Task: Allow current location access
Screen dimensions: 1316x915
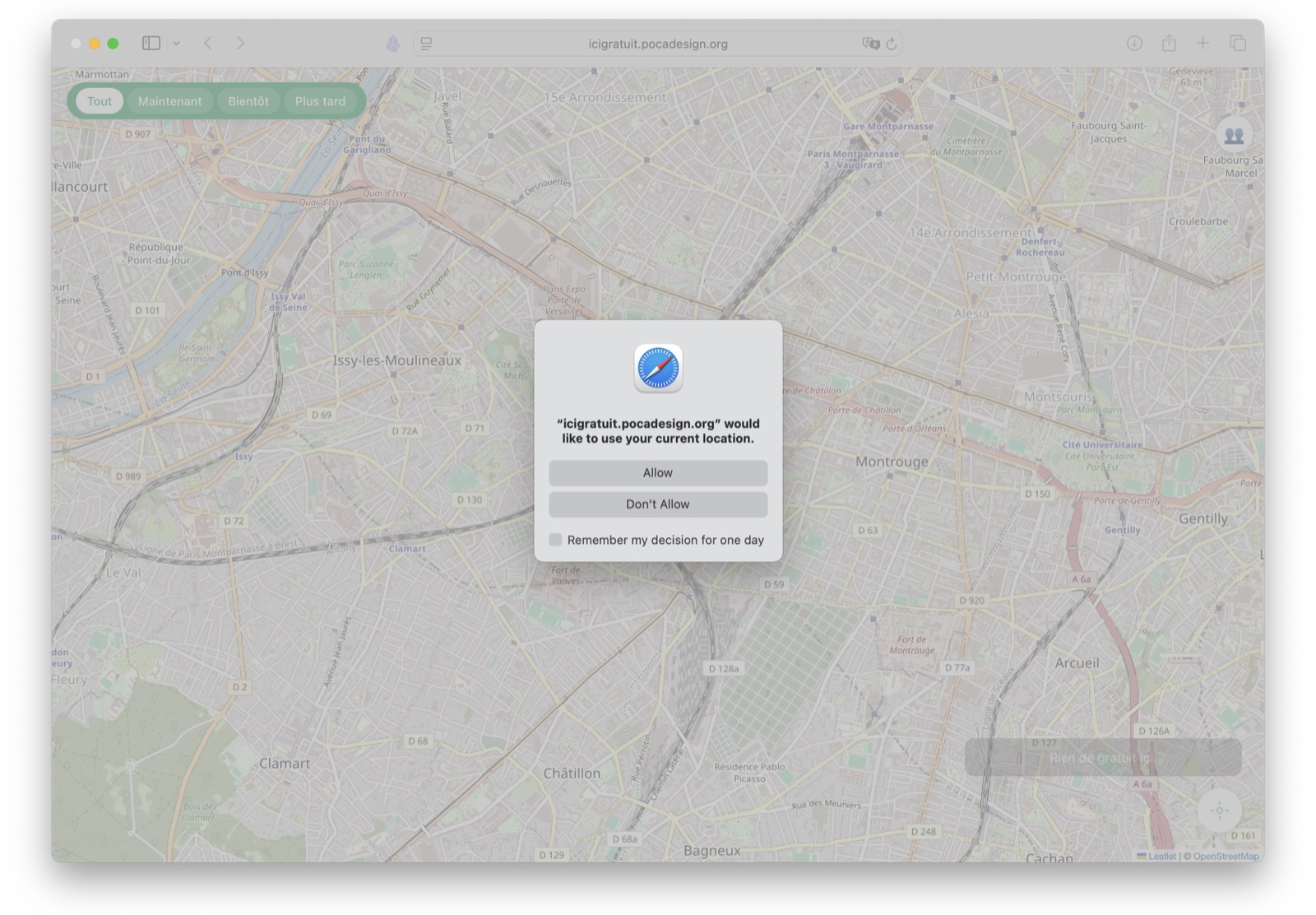Action: coord(658,472)
